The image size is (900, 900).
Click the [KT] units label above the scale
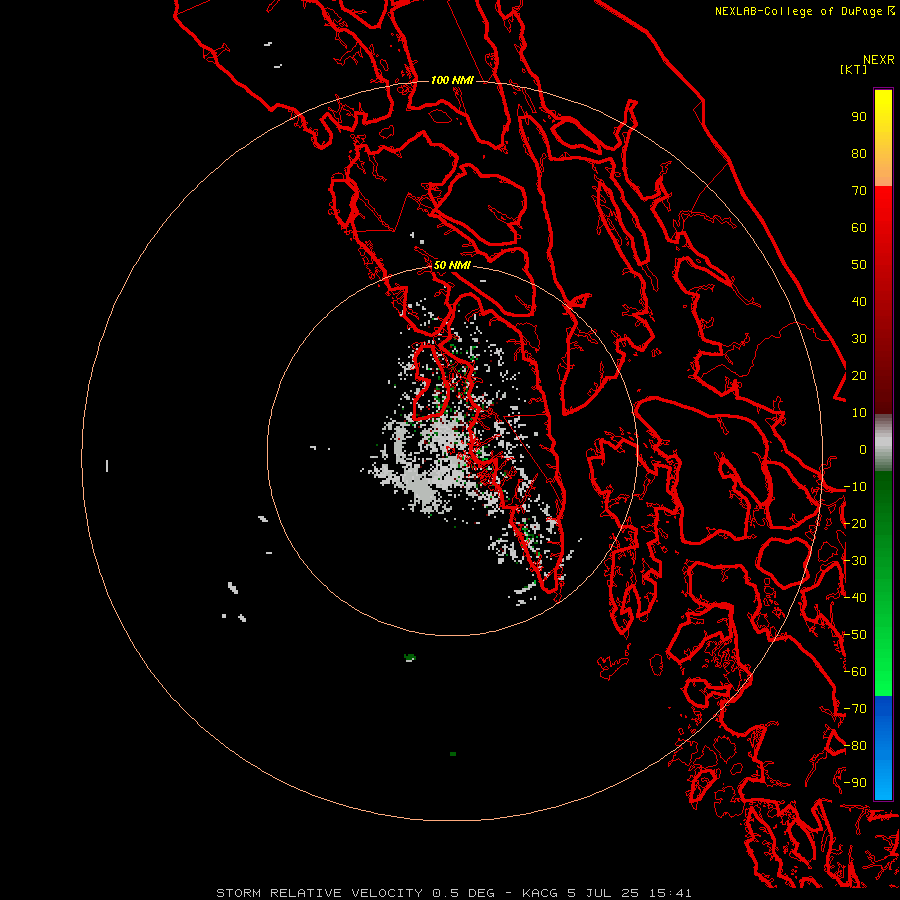(853, 69)
